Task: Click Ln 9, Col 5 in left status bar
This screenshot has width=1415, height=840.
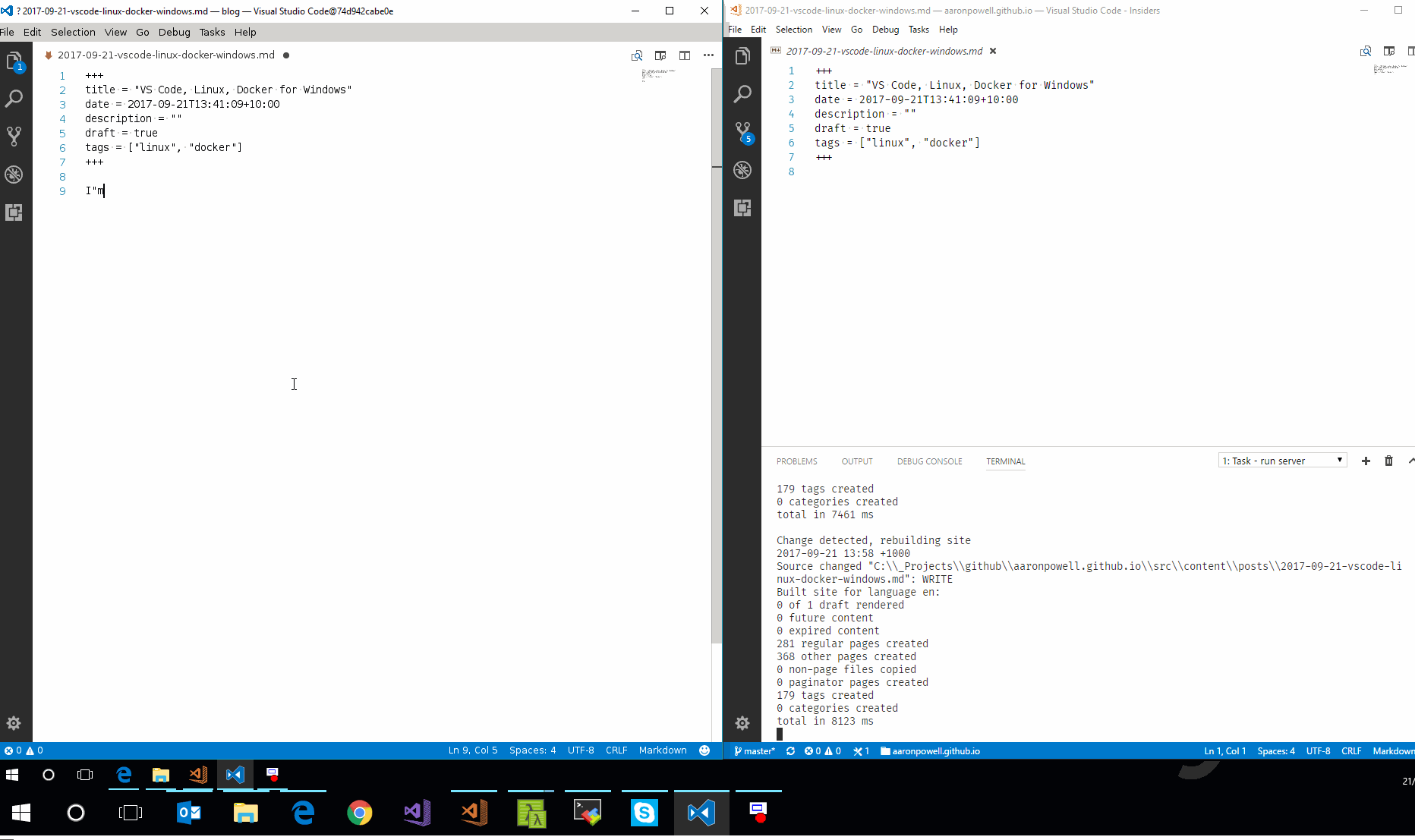Action: click(x=473, y=750)
